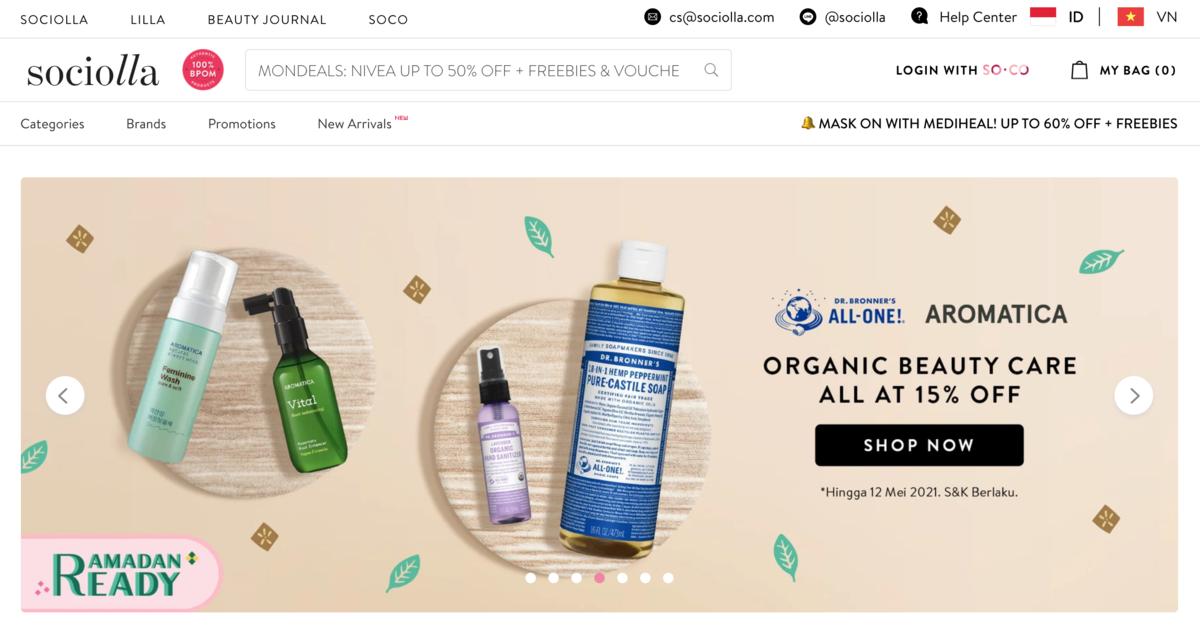Click the 100% BPOM badge
This screenshot has width=1200, height=626.
coord(203,70)
